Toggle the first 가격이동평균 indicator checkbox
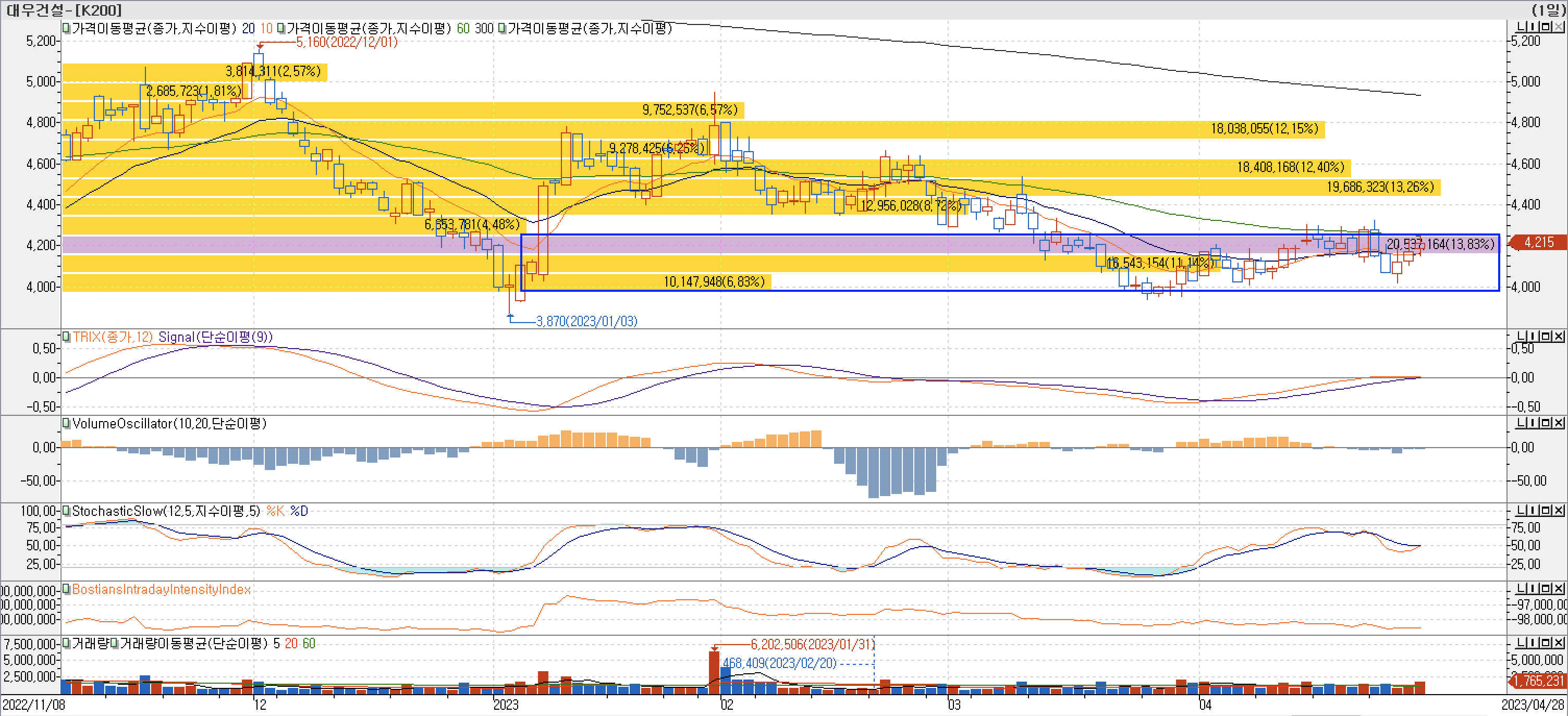 (x=66, y=28)
